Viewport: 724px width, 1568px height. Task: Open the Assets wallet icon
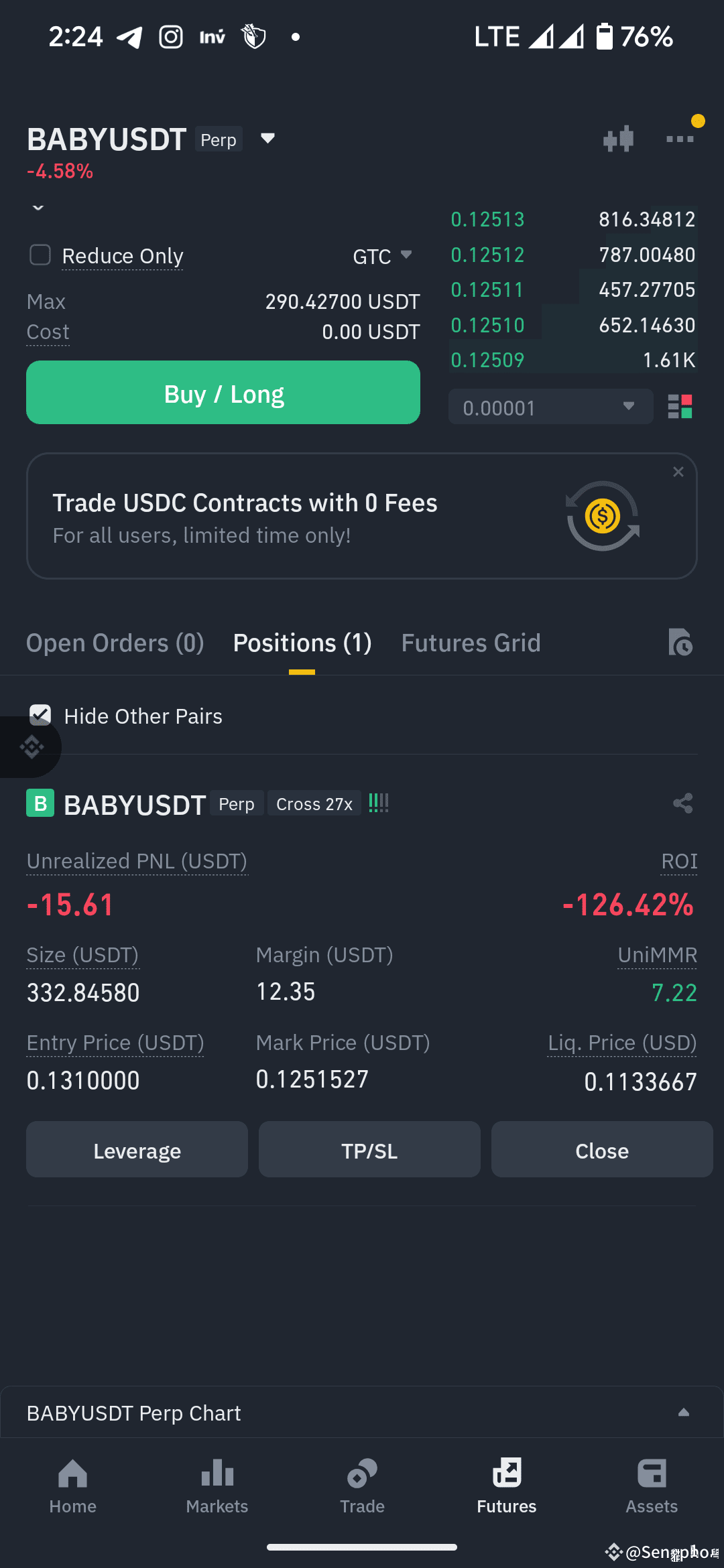point(652,1473)
